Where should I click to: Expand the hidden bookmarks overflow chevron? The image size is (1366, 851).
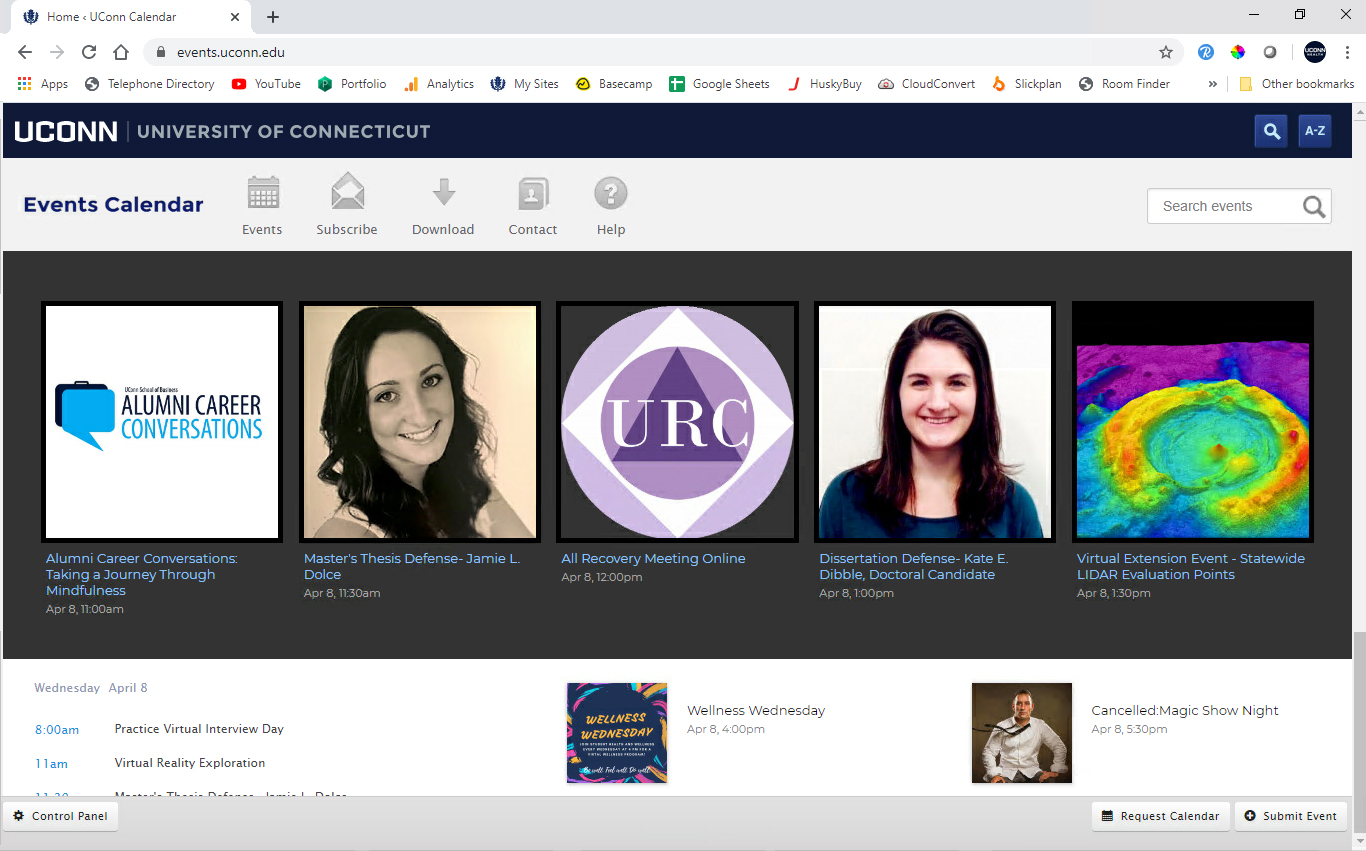pos(1213,84)
